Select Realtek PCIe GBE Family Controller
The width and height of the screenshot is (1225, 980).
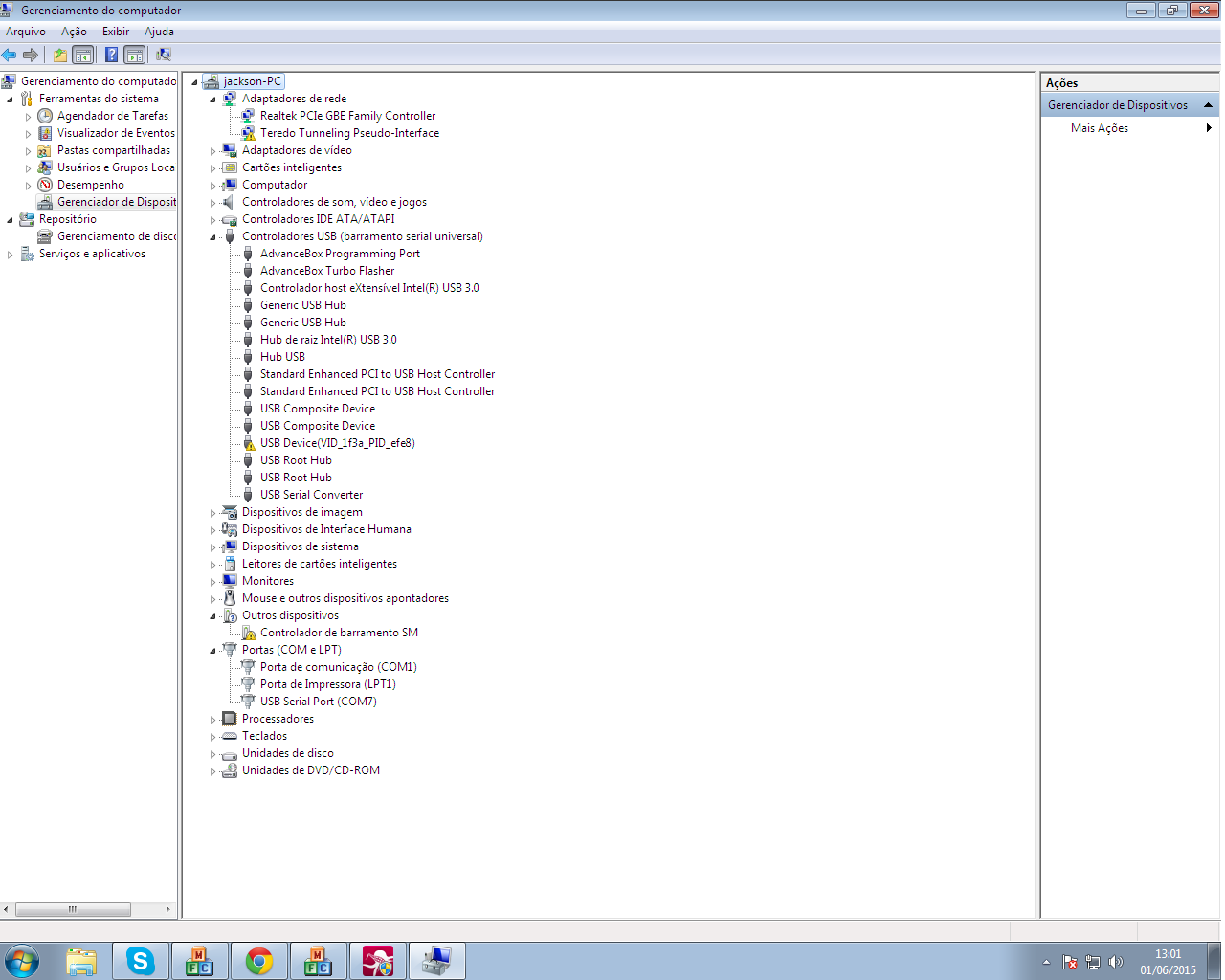pyautogui.click(x=347, y=116)
